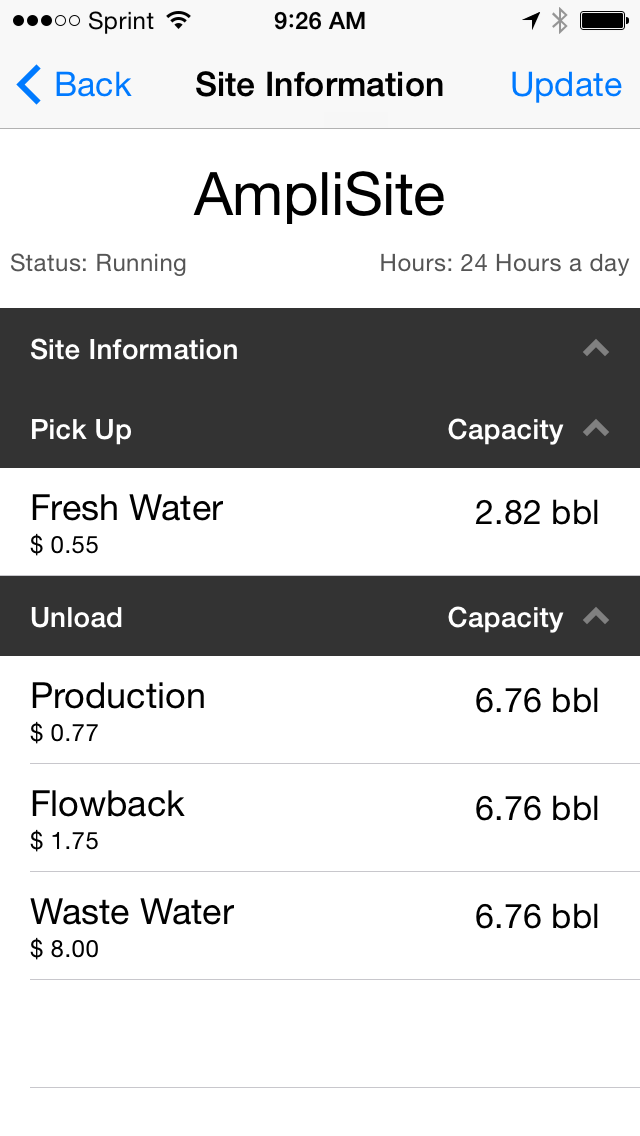The height and width of the screenshot is (1136, 640).
Task: Collapse the Pick Up section chevron
Action: (596, 429)
